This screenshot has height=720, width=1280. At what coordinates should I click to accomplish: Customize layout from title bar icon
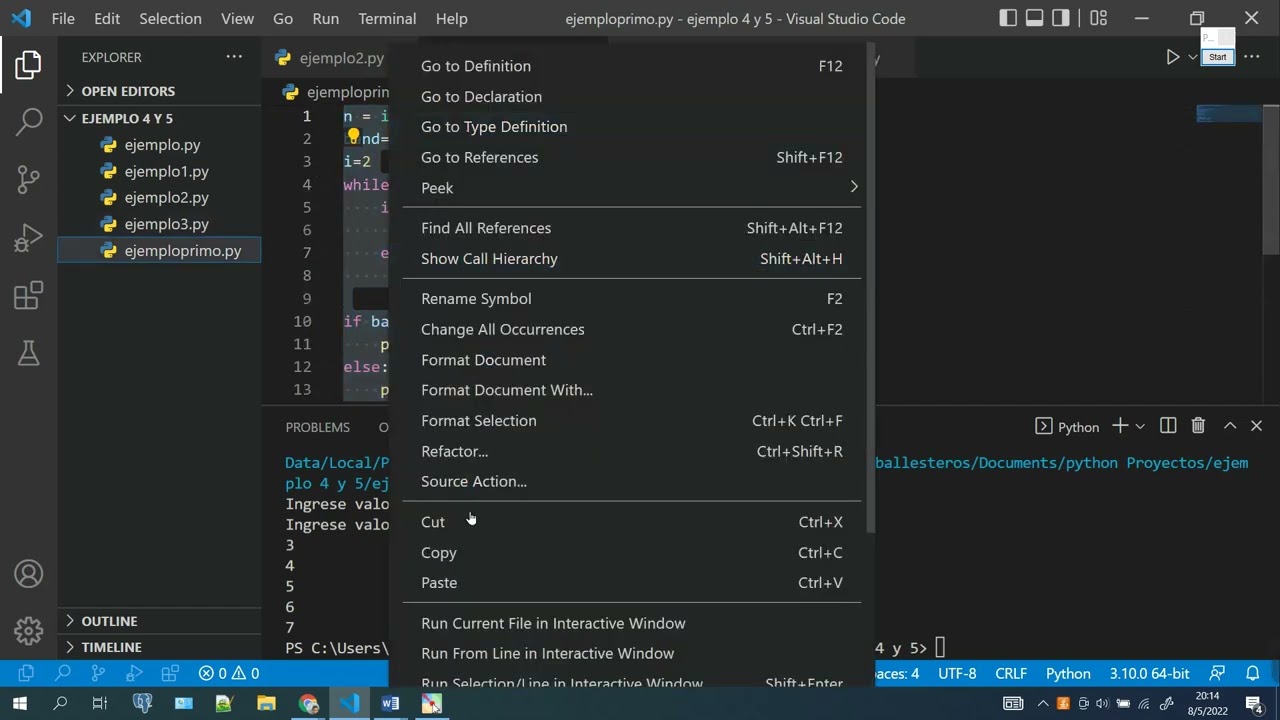pos(1098,18)
